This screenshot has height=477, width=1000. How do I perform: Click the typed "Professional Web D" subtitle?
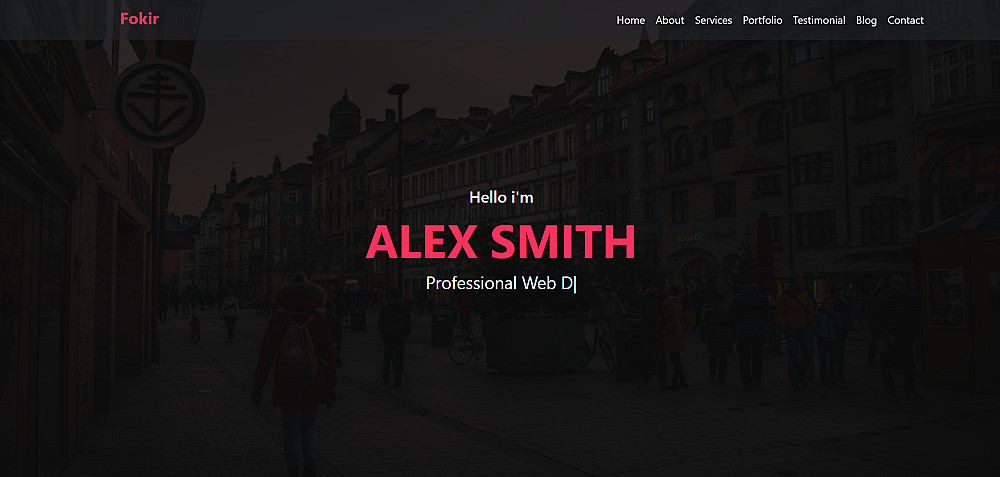pos(499,283)
